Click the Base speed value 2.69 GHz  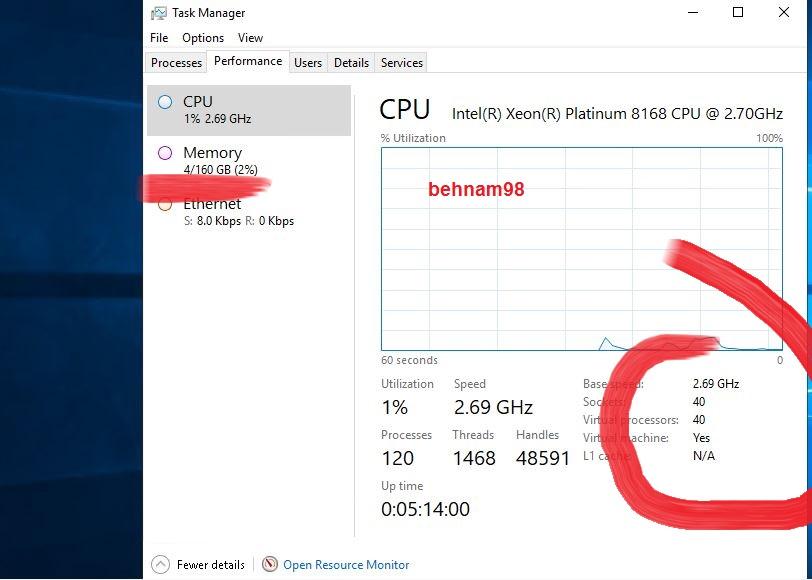click(x=716, y=384)
